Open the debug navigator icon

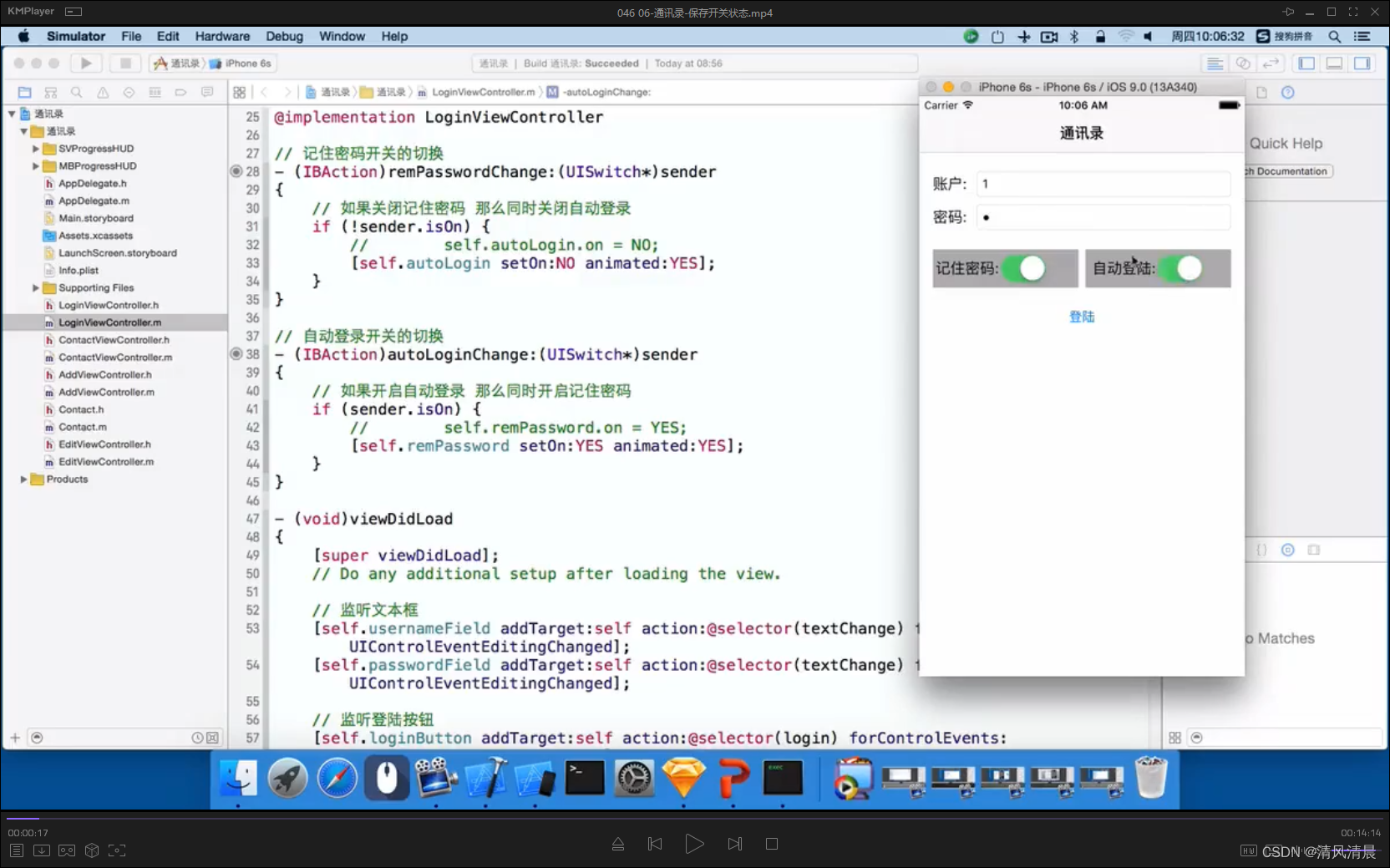pos(155,93)
